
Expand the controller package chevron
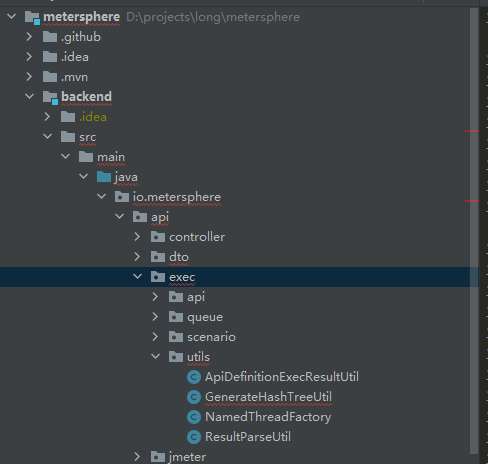137,237
